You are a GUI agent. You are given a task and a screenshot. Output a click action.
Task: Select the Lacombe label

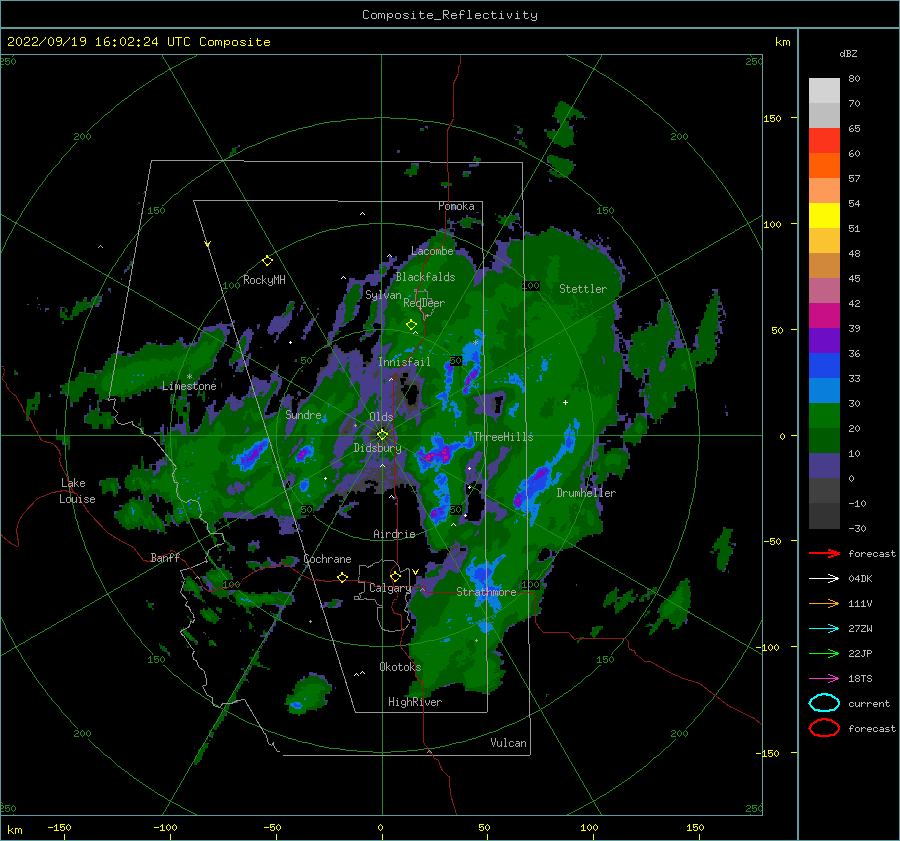pyautogui.click(x=432, y=251)
